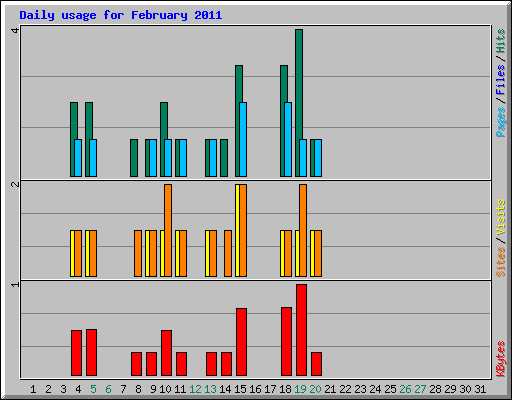Select day label 23 on the x-axis
Viewport: 512px width, 400px height.
click(x=360, y=389)
